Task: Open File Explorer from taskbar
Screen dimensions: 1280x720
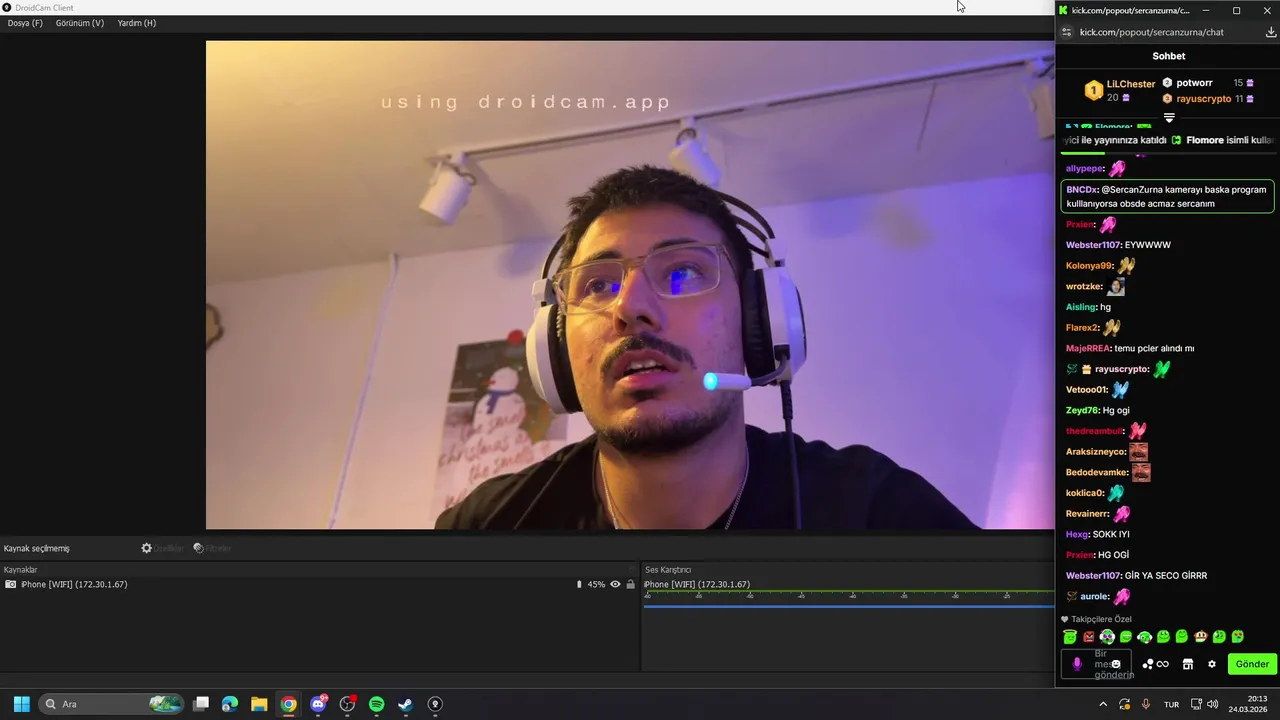Action: 259,704
